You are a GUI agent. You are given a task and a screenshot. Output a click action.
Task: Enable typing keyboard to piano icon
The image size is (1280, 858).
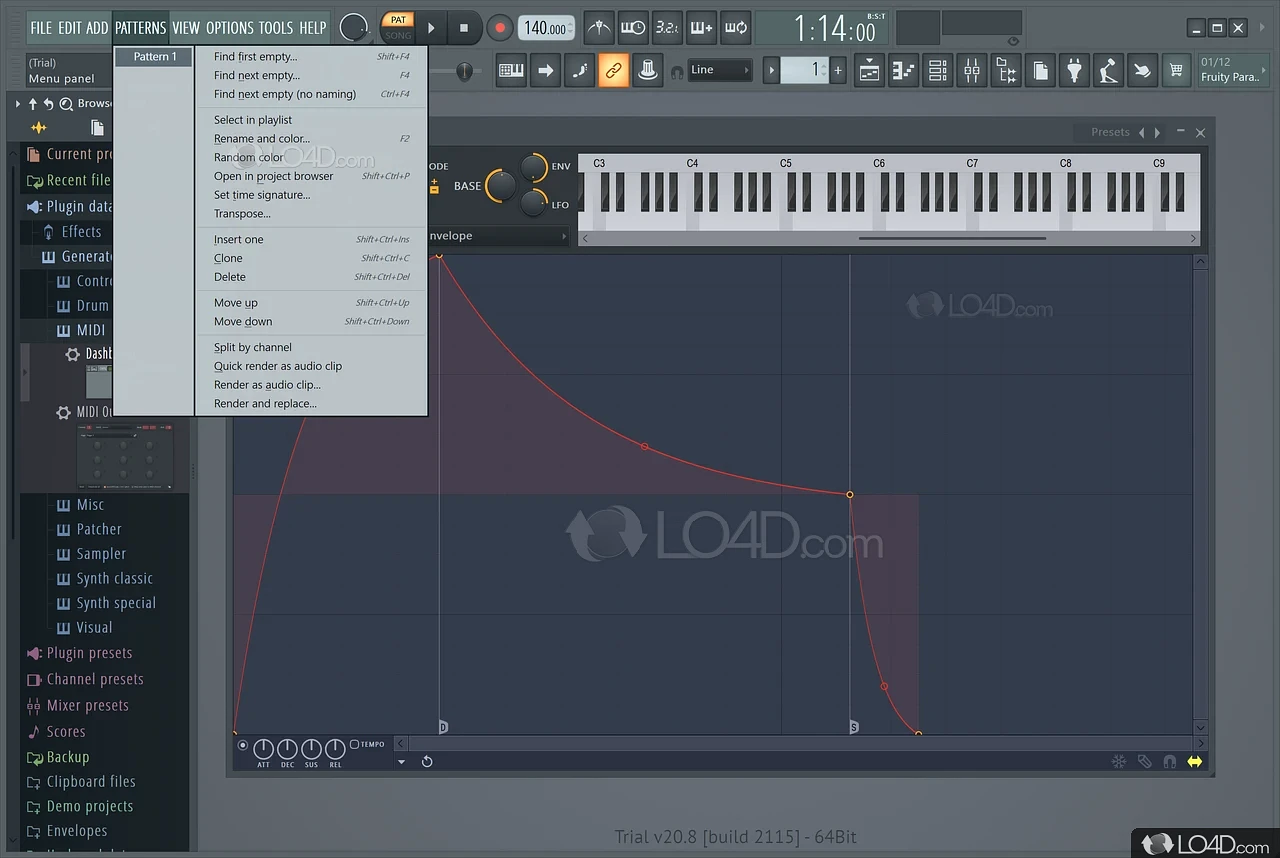coord(511,70)
